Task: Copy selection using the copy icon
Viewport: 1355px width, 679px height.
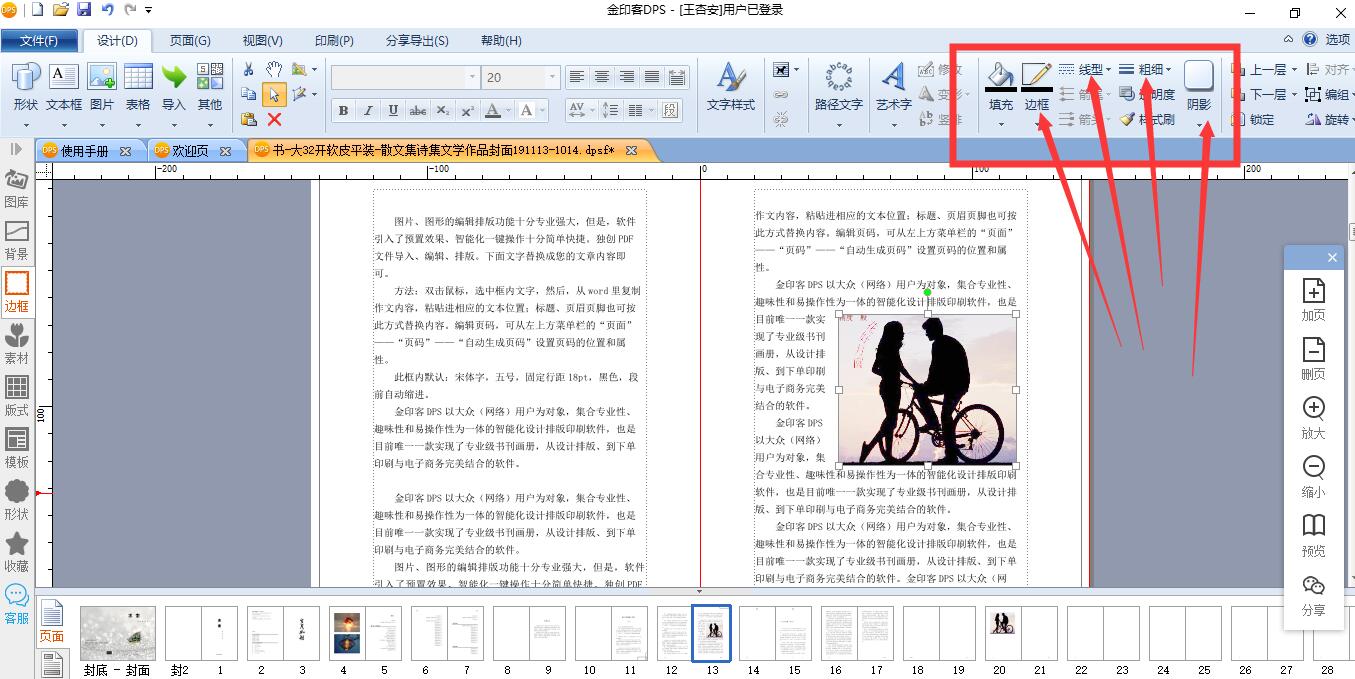Action: pyautogui.click(x=249, y=94)
